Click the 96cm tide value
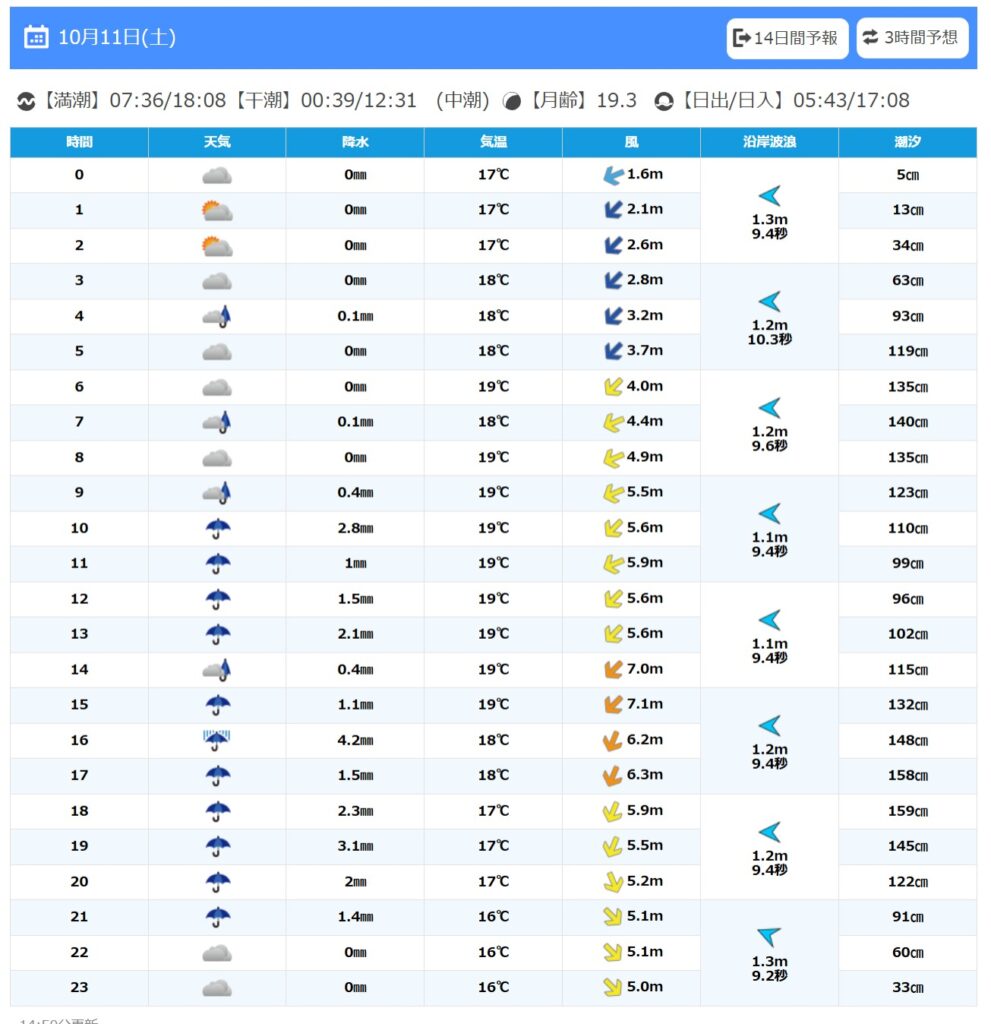Image resolution: width=991 pixels, height=1024 pixels. point(908,599)
